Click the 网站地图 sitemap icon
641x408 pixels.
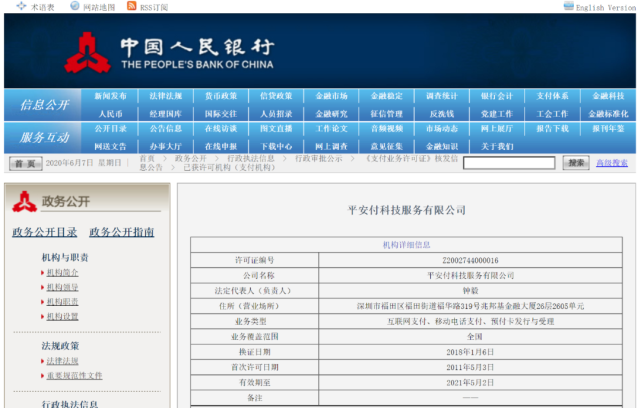tap(75, 6)
